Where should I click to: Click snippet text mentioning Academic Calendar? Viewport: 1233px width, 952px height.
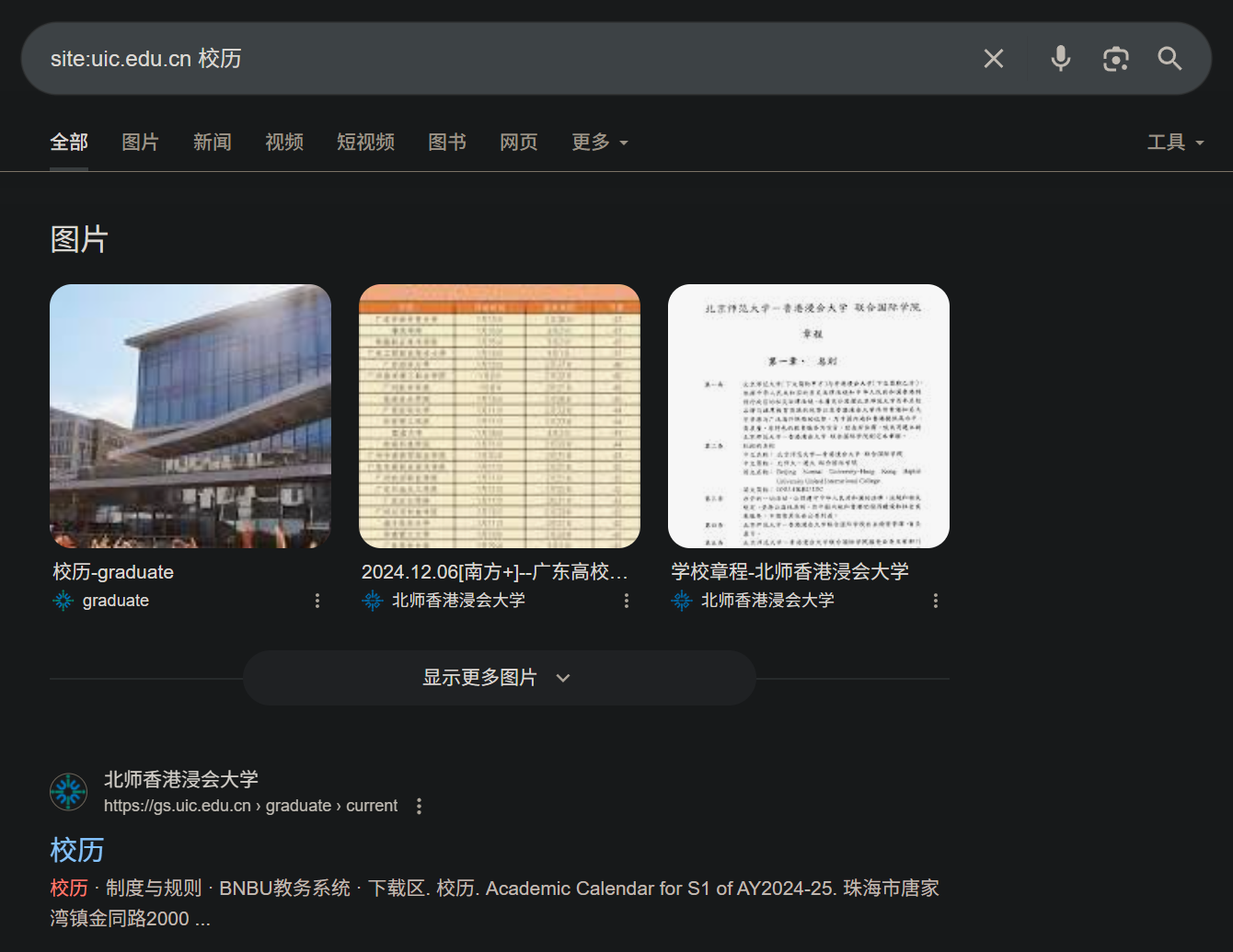point(495,903)
